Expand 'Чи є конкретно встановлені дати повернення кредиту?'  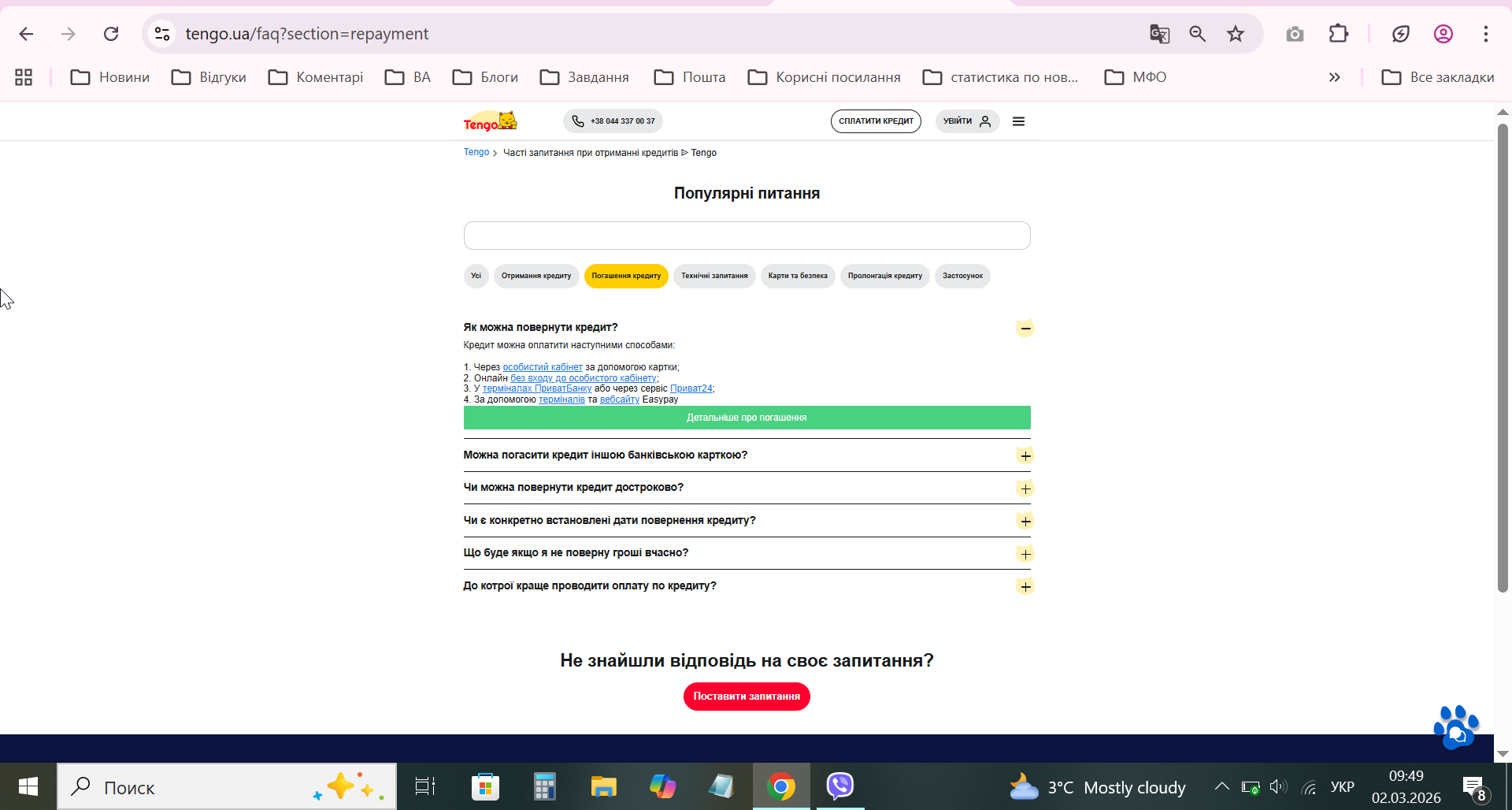(1025, 521)
